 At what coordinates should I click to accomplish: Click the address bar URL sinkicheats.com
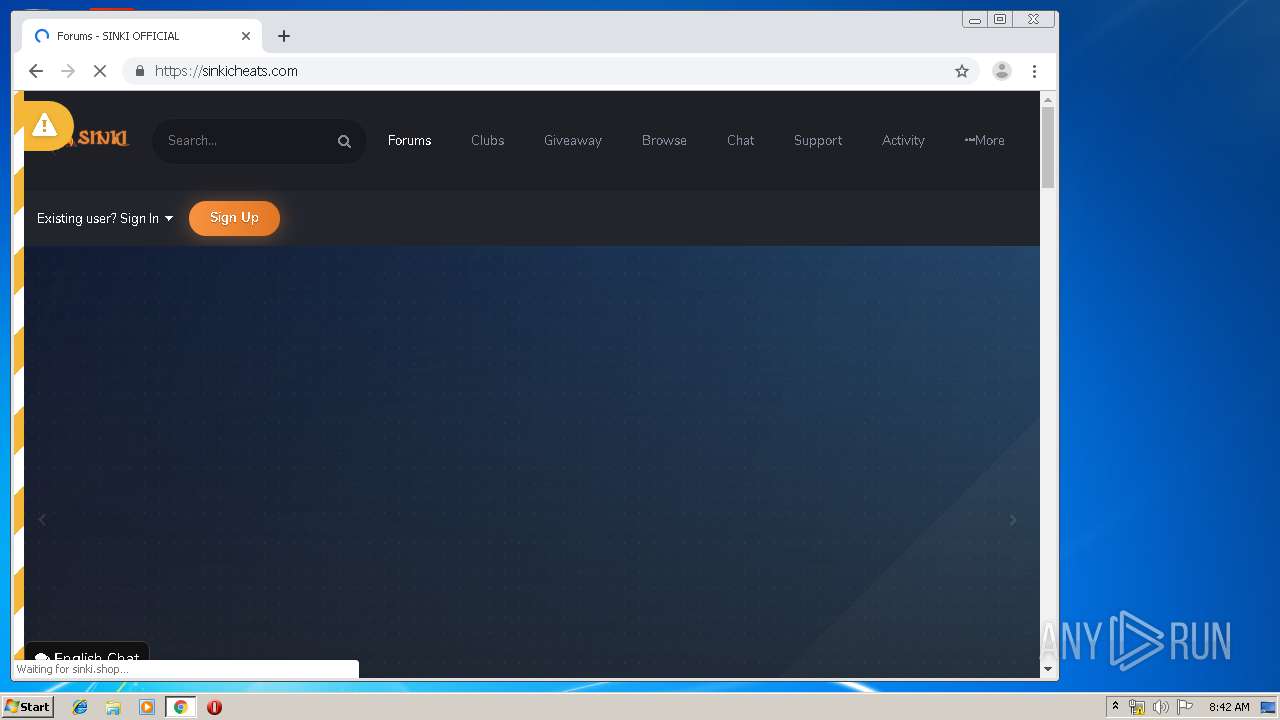[226, 71]
